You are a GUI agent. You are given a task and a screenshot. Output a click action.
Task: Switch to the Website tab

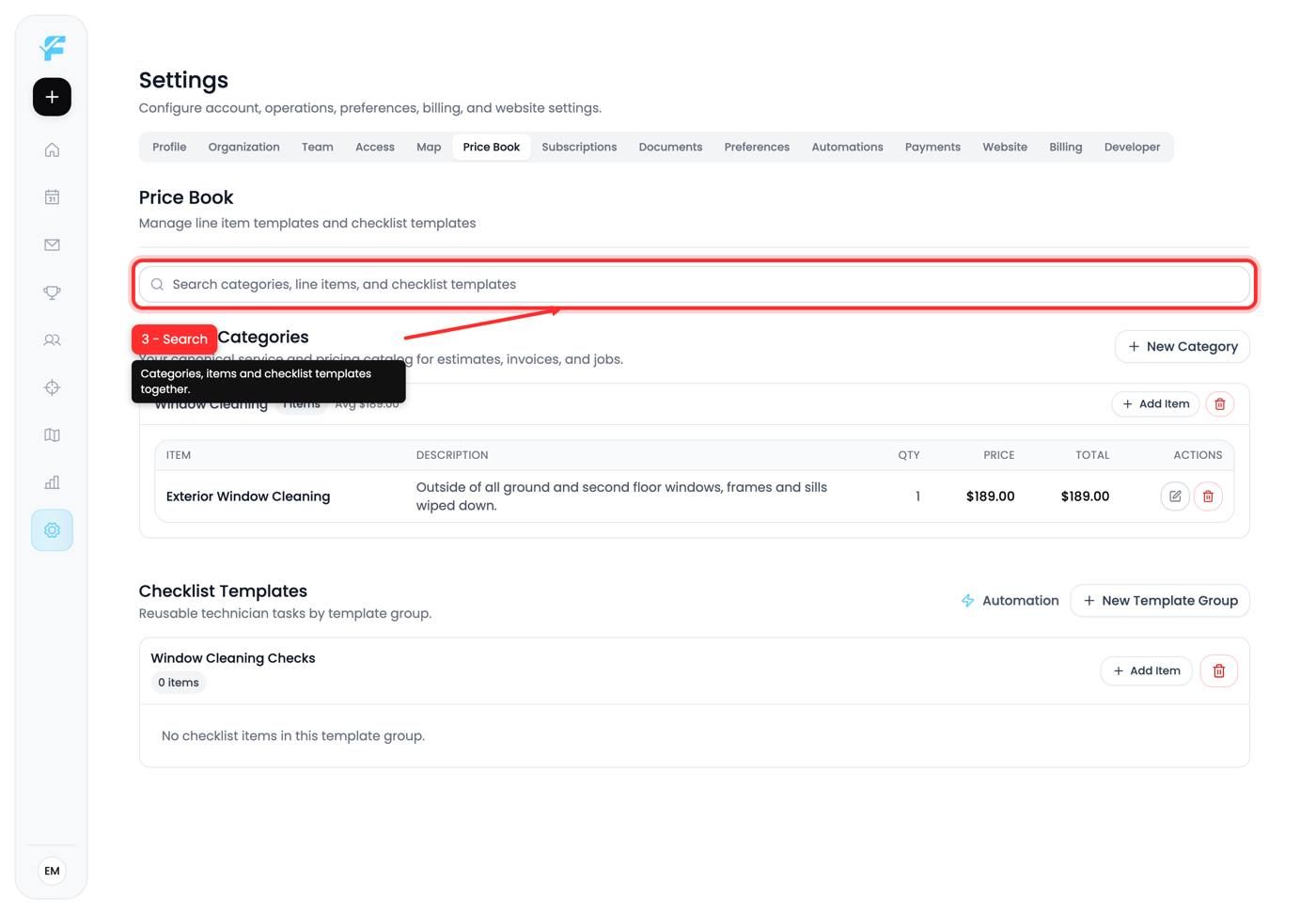pyautogui.click(x=1005, y=147)
